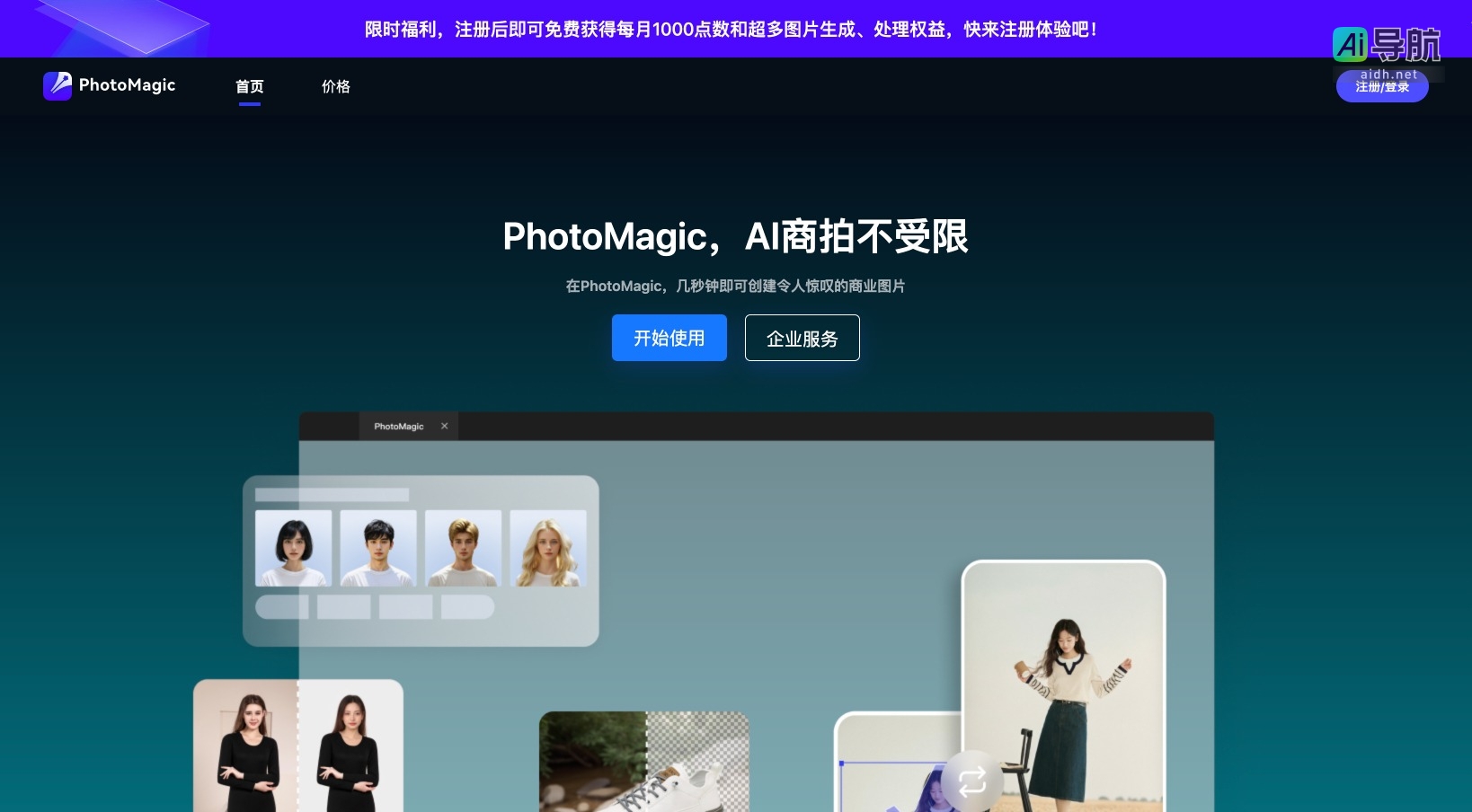Open 企业服务
1472x812 pixels.
(x=802, y=338)
